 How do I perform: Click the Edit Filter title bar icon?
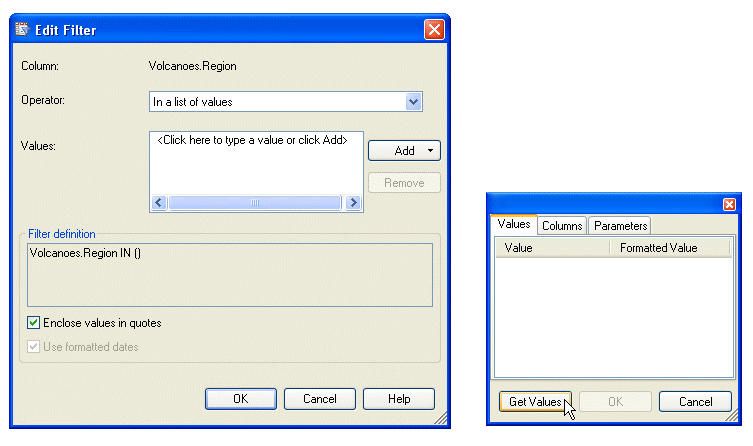[x=22, y=30]
